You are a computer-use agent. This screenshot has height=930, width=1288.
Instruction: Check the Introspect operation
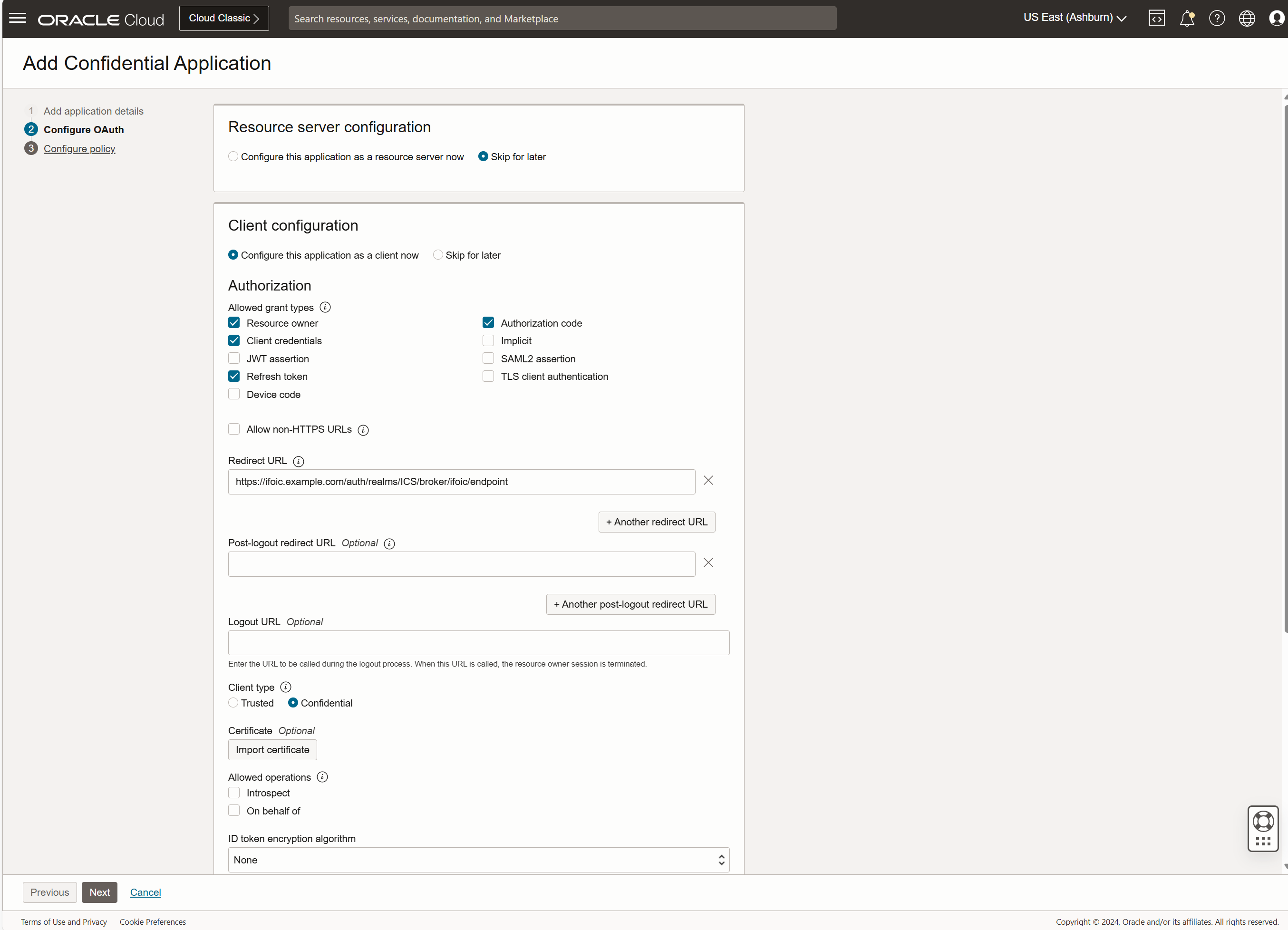(234, 793)
